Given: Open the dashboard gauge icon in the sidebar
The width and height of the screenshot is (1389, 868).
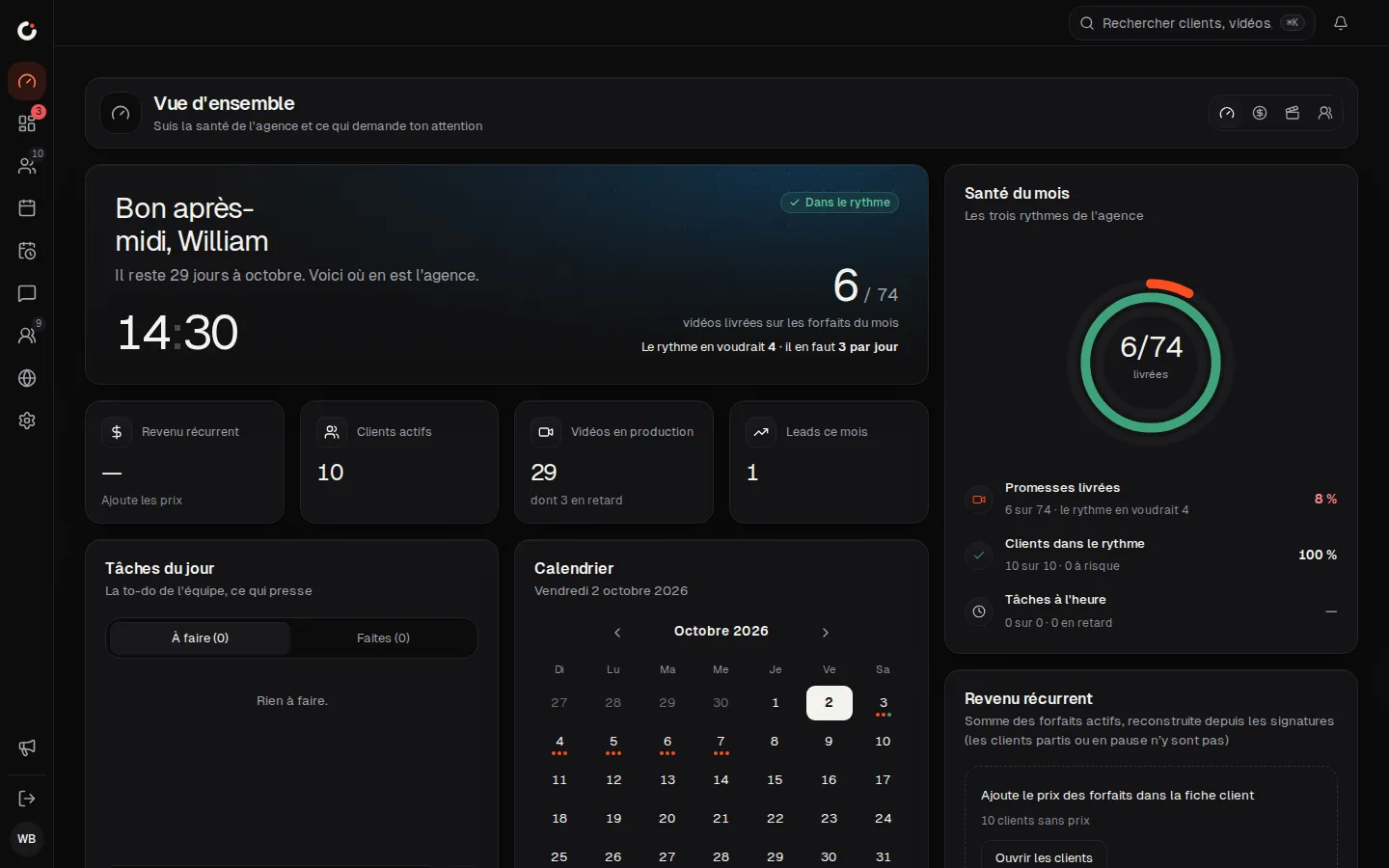Looking at the screenshot, I should click(27, 81).
